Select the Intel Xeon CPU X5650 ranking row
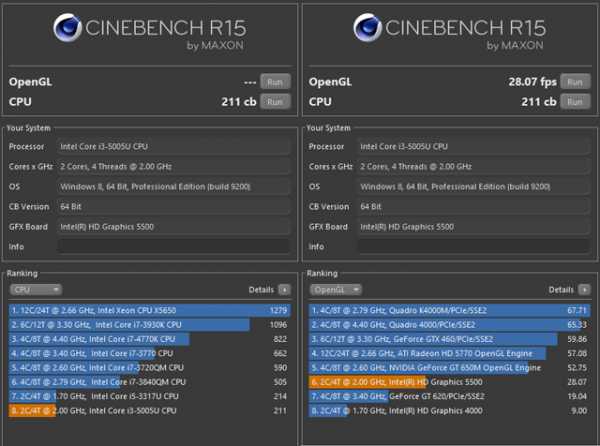 pyautogui.click(x=149, y=310)
